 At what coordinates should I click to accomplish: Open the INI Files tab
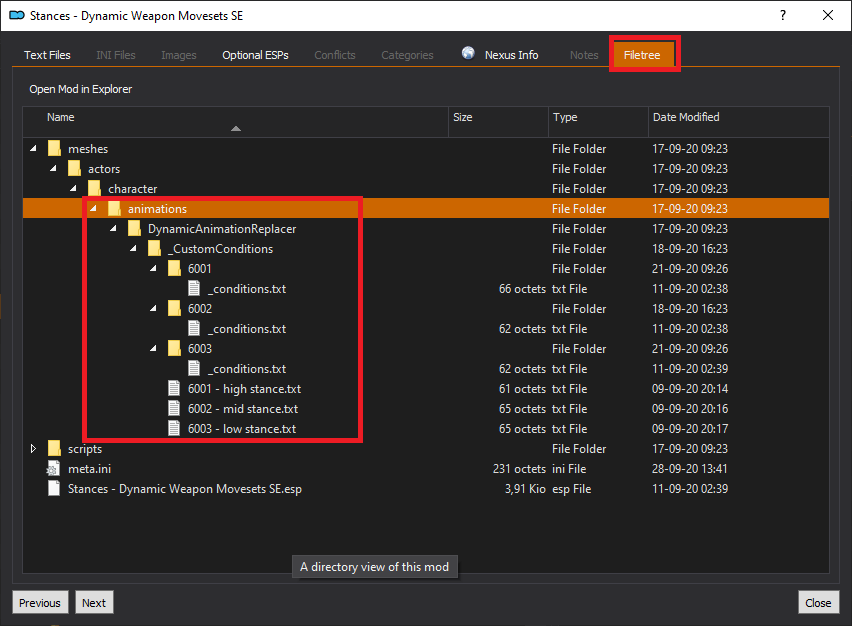pos(116,55)
